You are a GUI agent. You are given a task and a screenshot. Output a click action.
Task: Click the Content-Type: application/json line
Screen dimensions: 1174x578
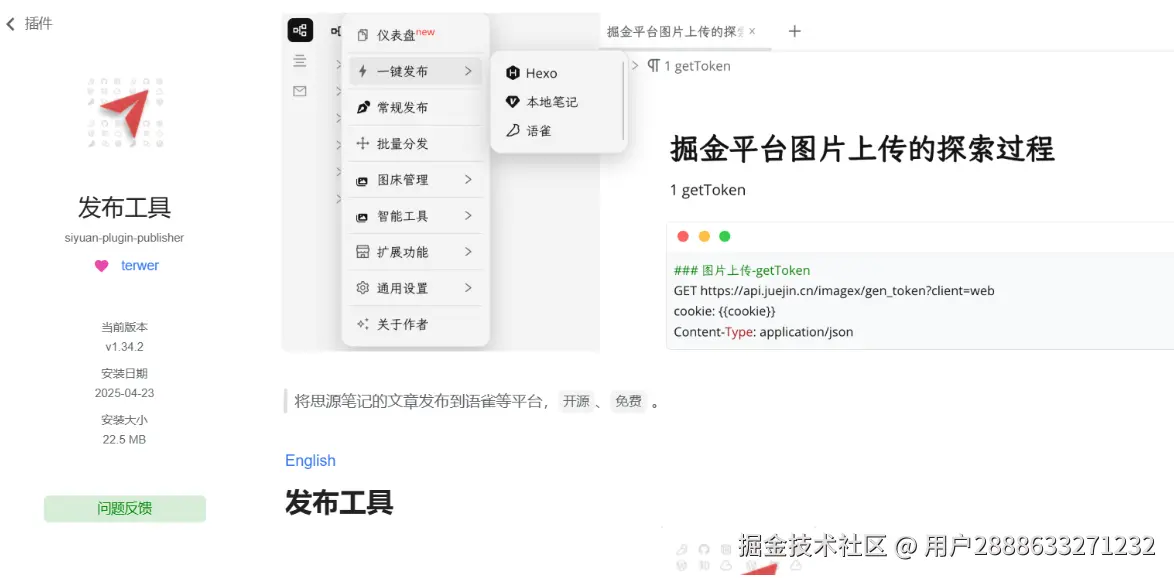pos(764,332)
